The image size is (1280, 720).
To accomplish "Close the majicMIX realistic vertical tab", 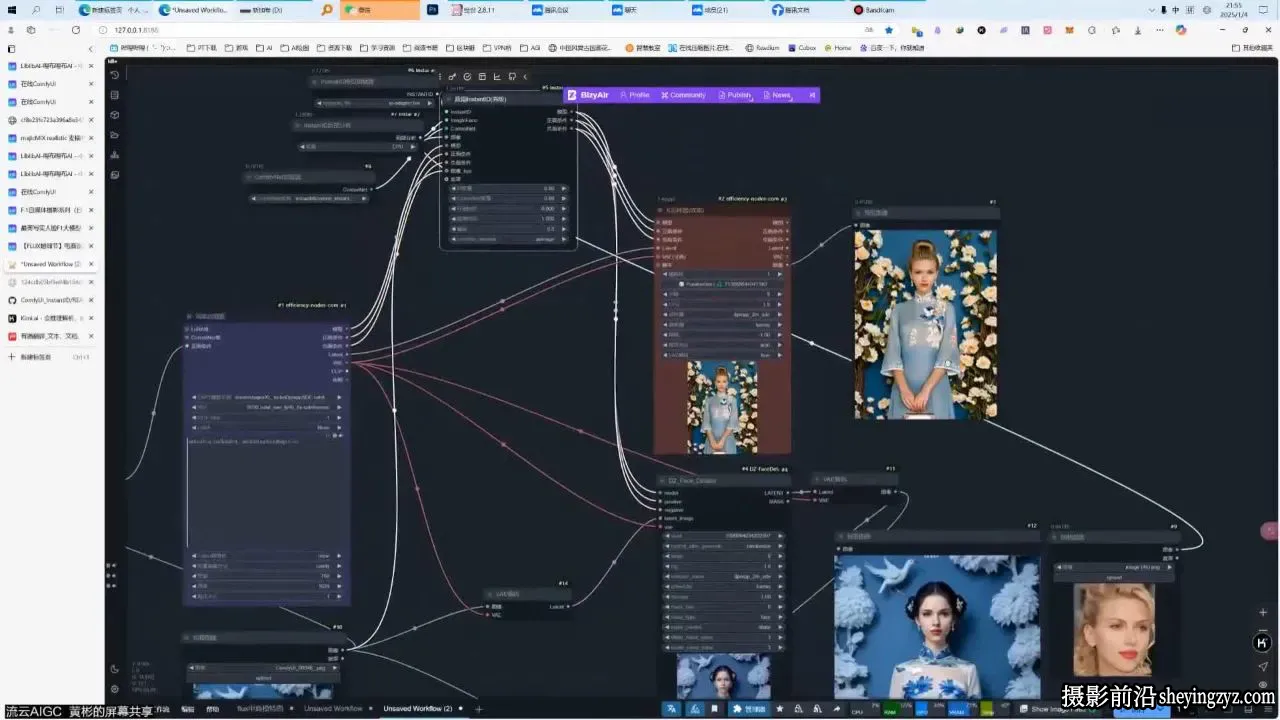I will (91, 138).
